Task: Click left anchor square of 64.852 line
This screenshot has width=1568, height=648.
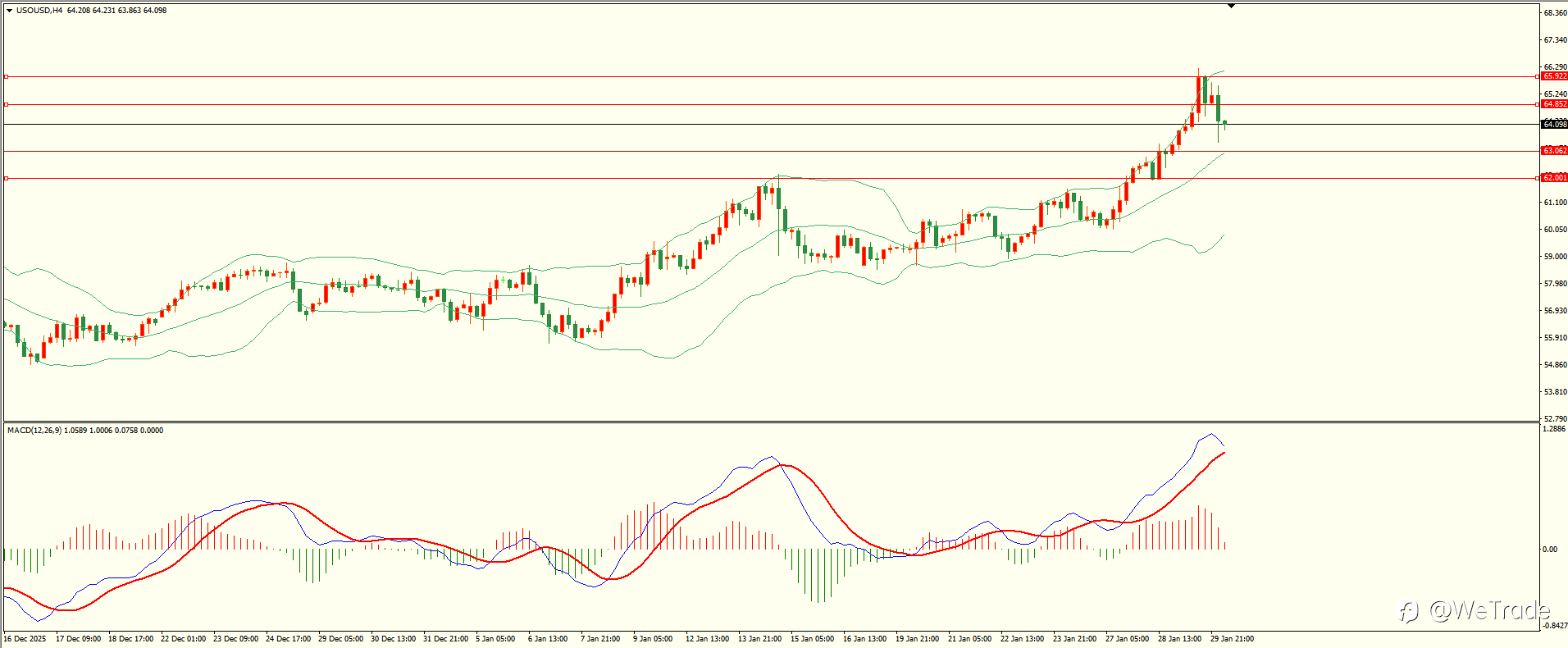Action: click(7, 104)
